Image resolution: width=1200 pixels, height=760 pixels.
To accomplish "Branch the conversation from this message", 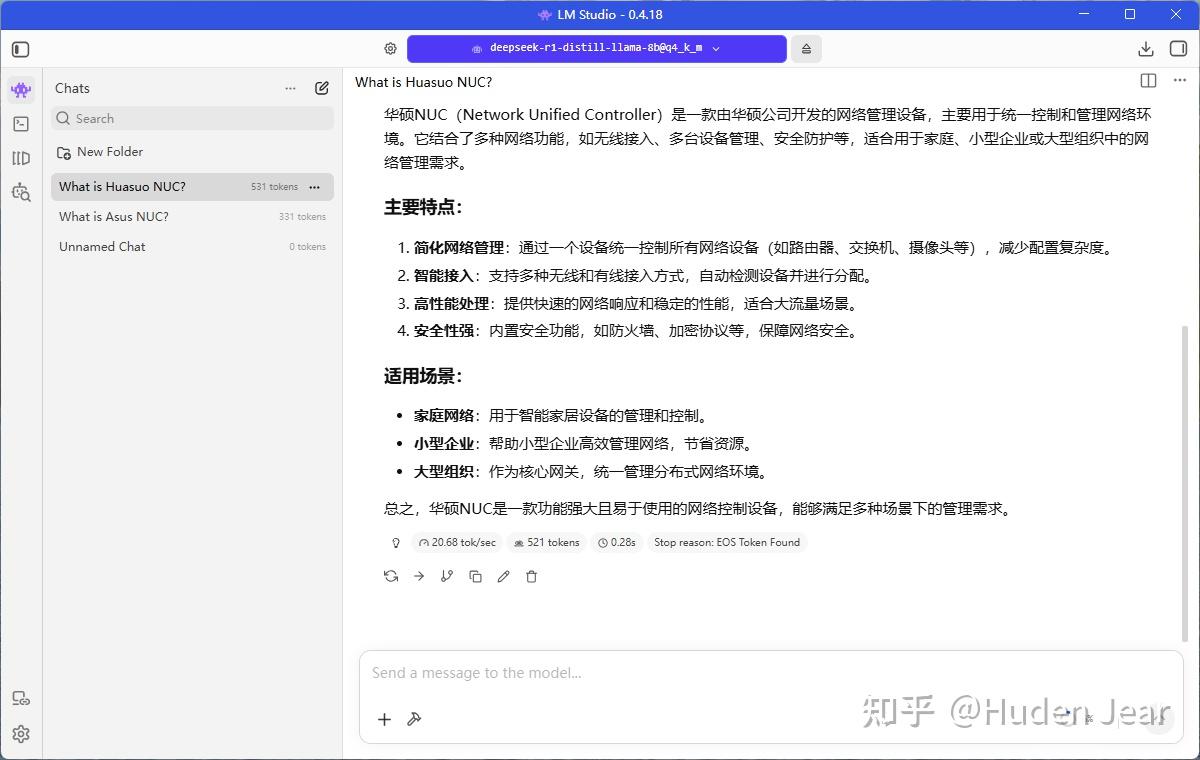I will 447,576.
